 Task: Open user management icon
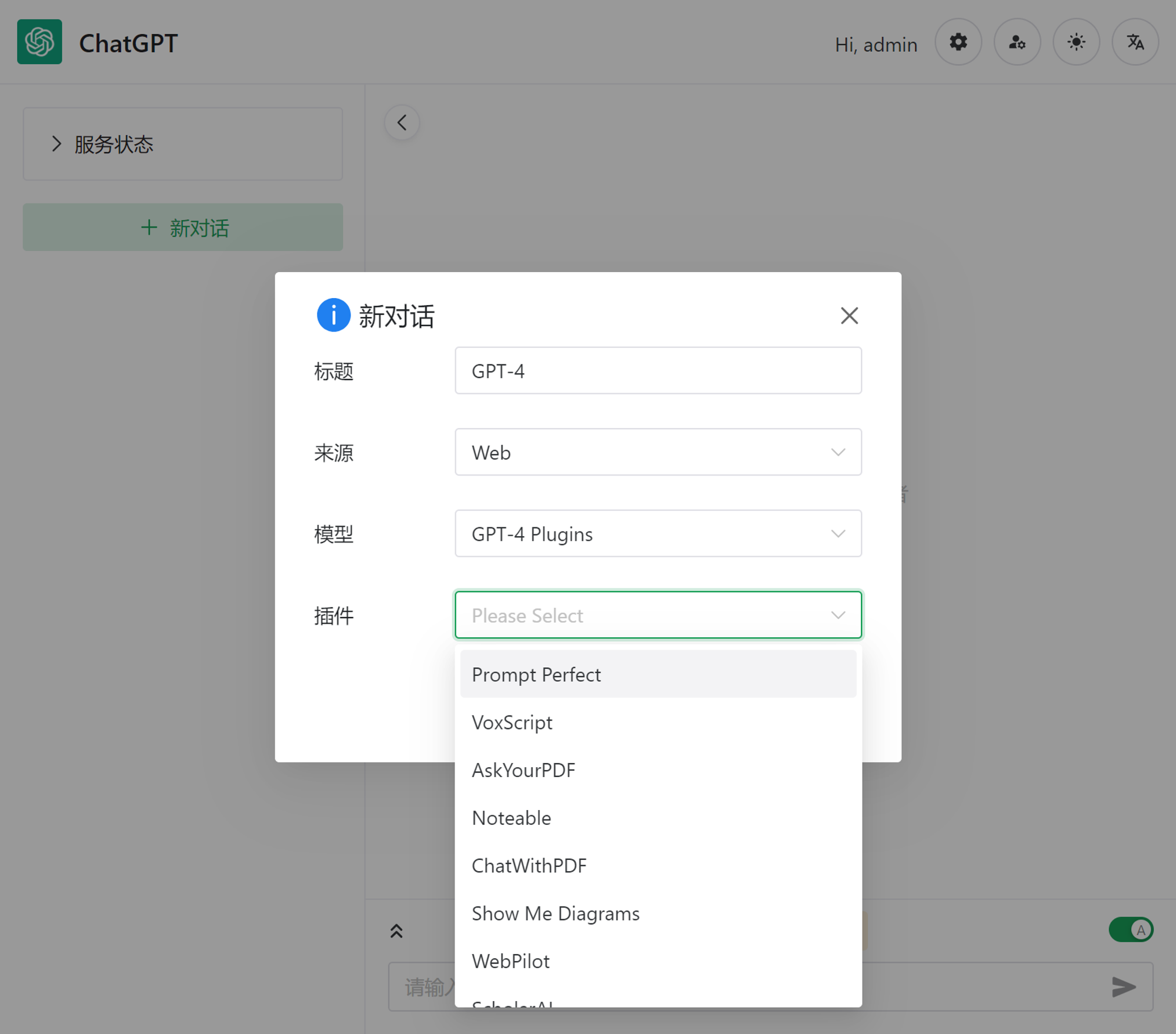pos(1017,42)
